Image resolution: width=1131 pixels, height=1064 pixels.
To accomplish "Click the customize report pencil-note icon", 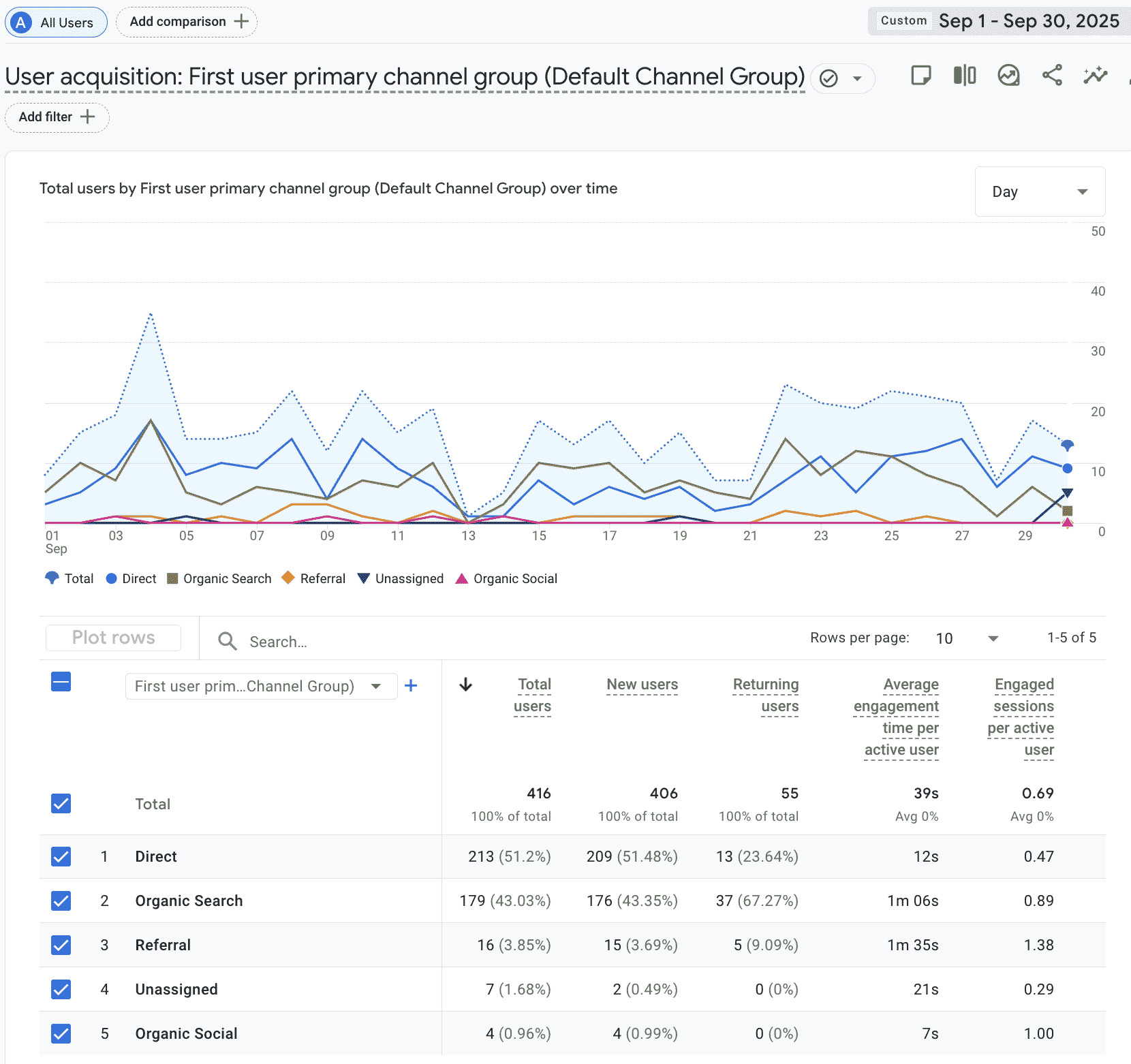I will click(920, 76).
